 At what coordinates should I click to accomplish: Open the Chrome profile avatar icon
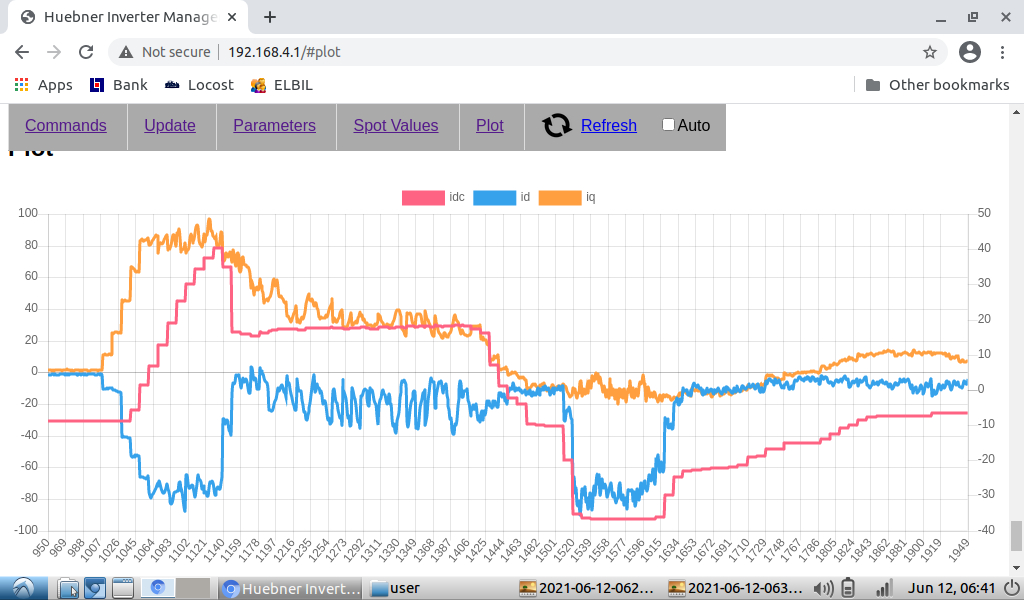click(x=969, y=52)
